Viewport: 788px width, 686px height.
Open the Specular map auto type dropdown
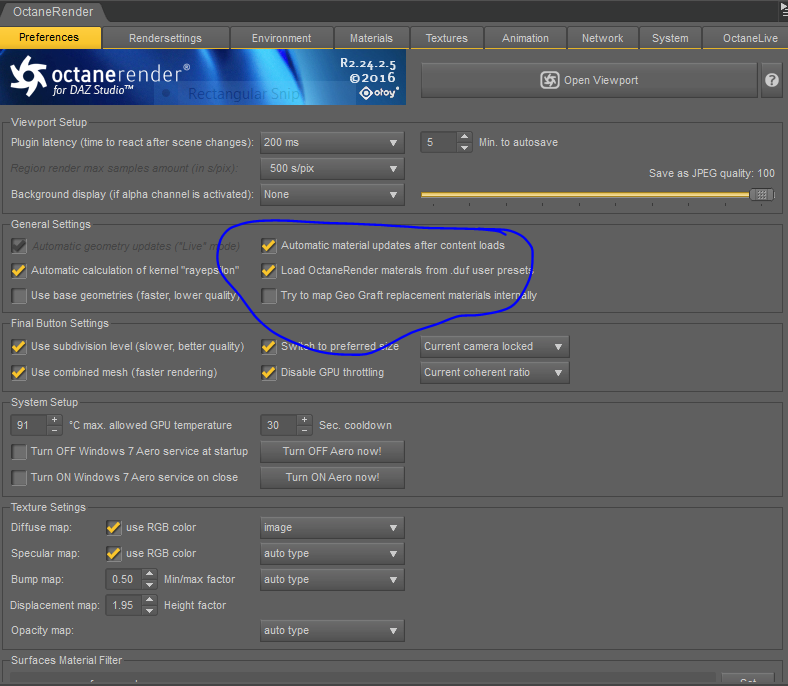[x=332, y=554]
